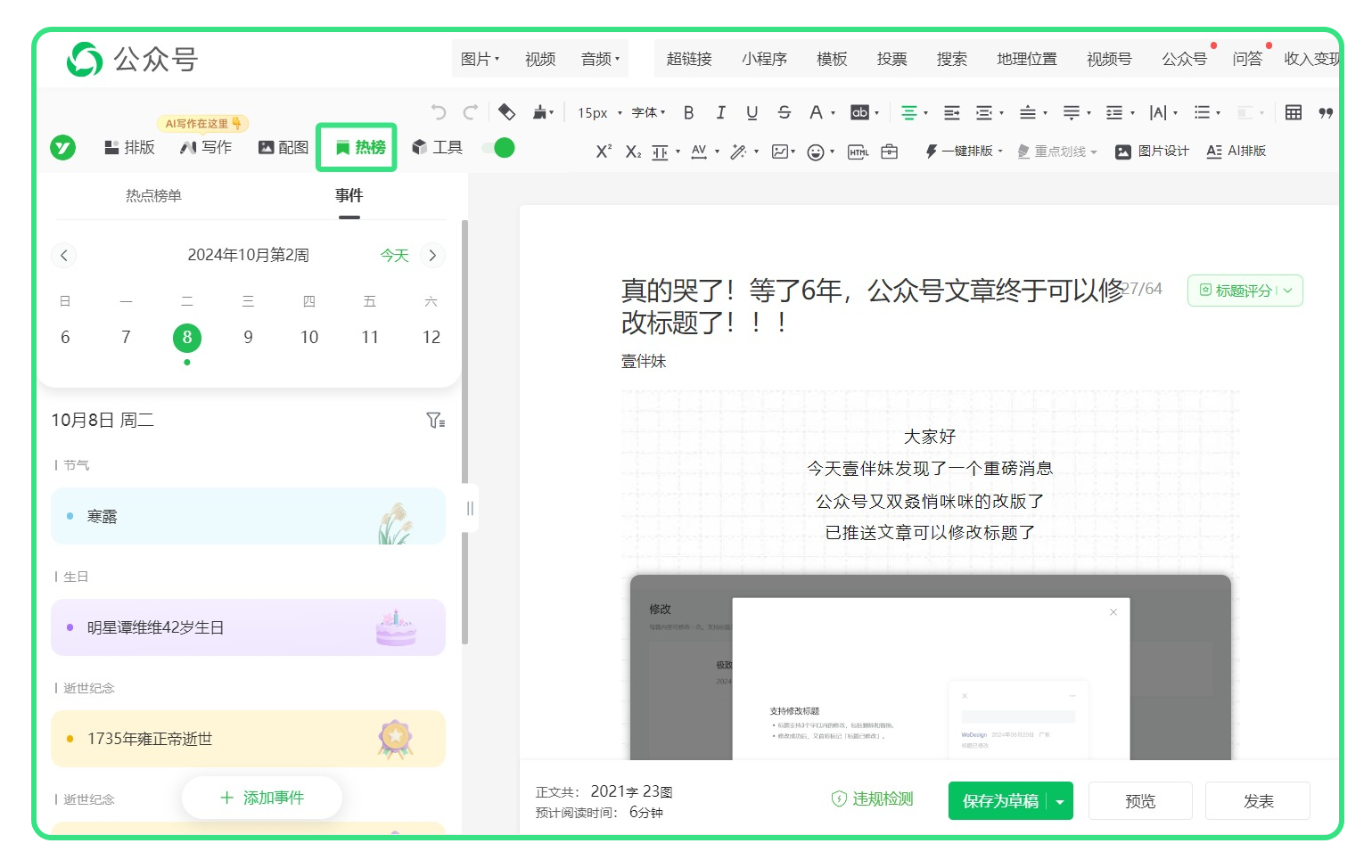Go to the previous week arrow
This screenshot has width=1372, height=868.
click(x=63, y=256)
